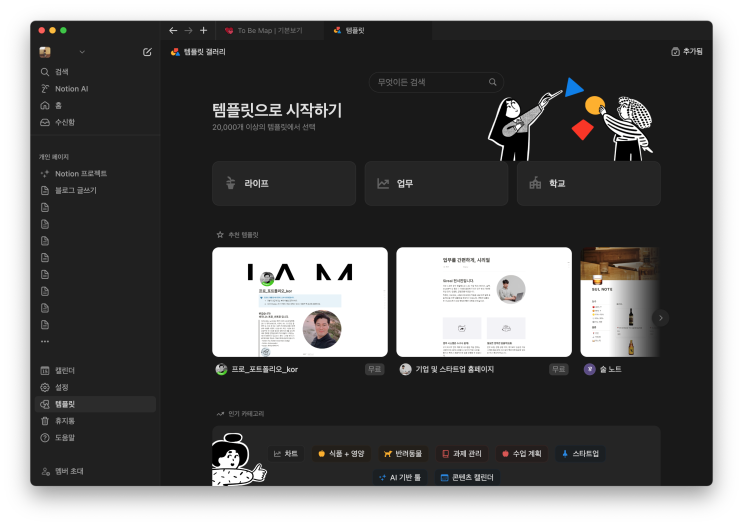Create a new page with compose icon
This screenshot has width=743, height=526.
click(x=147, y=52)
